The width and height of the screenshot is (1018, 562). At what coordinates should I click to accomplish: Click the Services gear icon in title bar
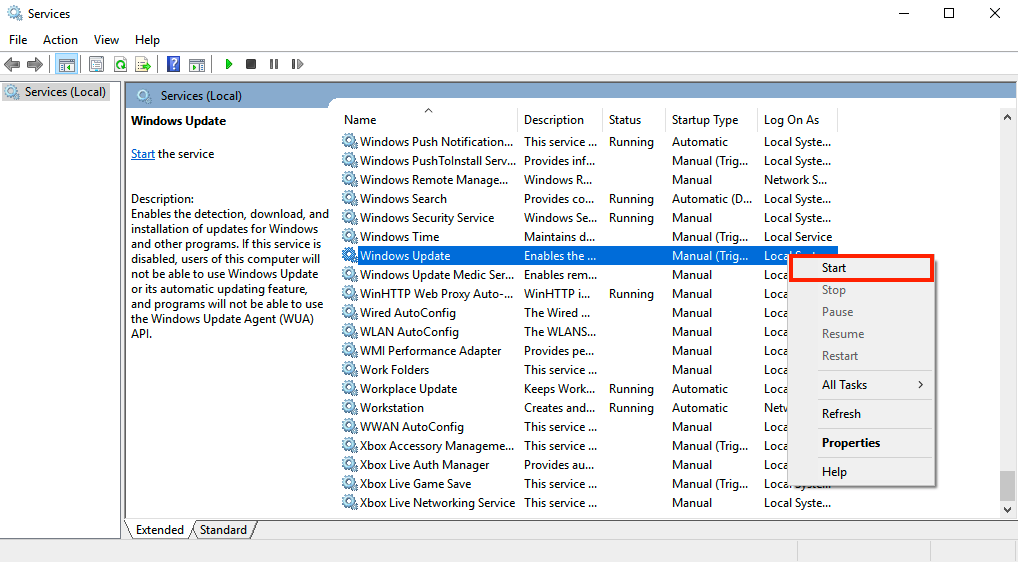[x=14, y=13]
